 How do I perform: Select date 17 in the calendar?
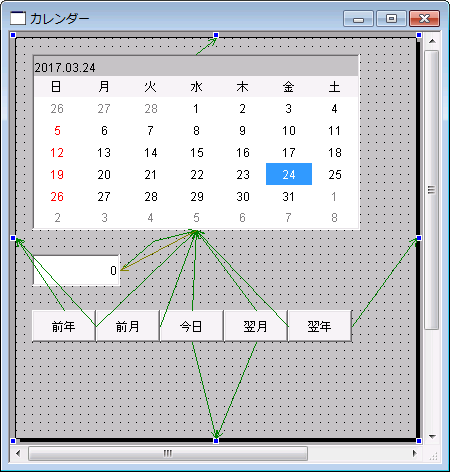point(289,152)
